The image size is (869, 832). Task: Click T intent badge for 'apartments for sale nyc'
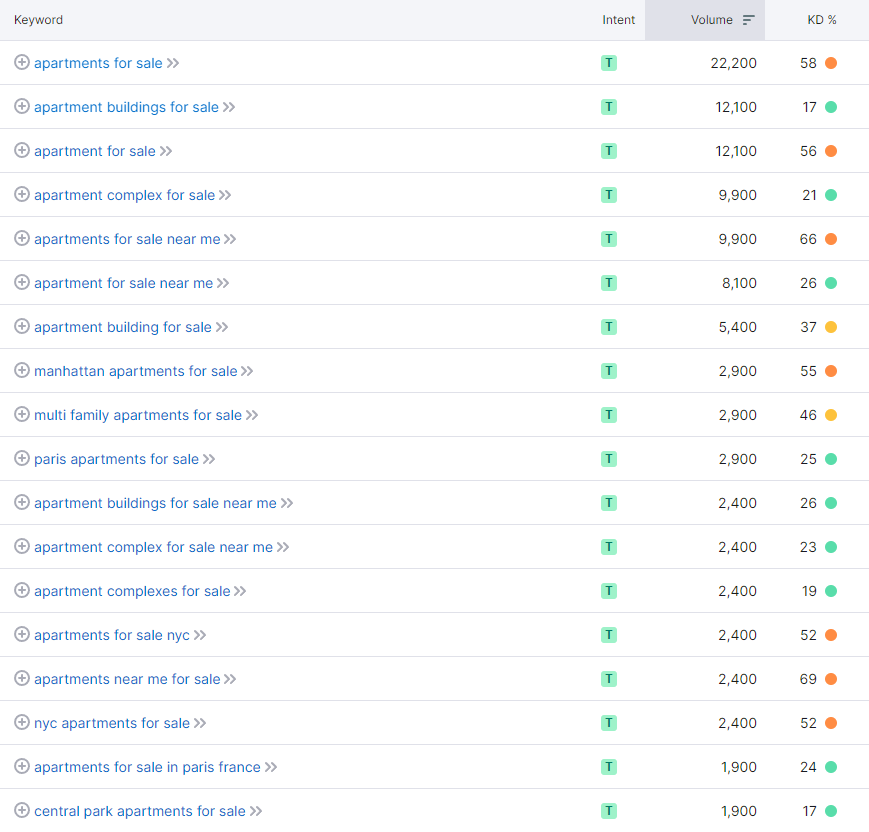click(609, 635)
